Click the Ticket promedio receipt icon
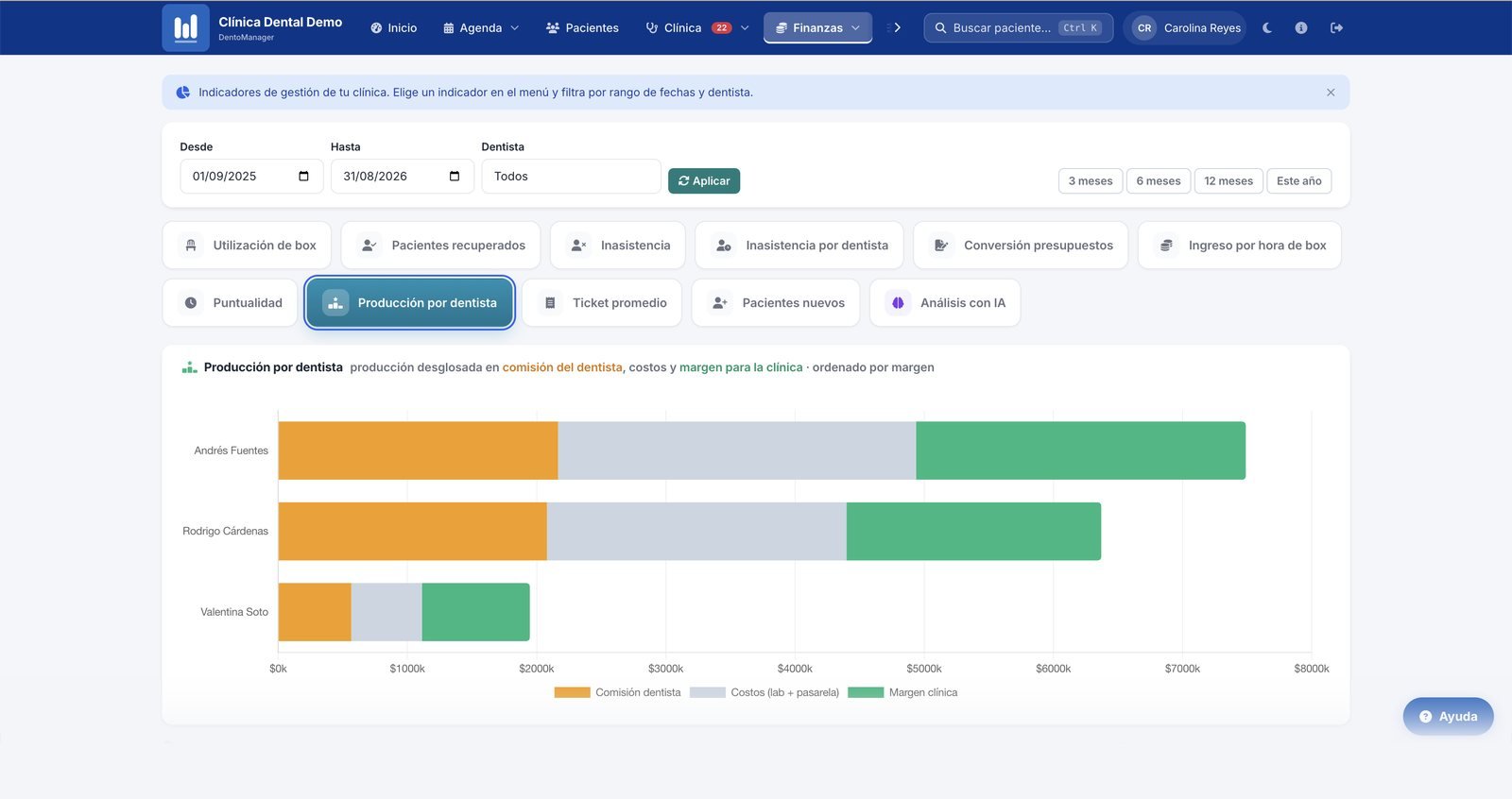 [550, 303]
